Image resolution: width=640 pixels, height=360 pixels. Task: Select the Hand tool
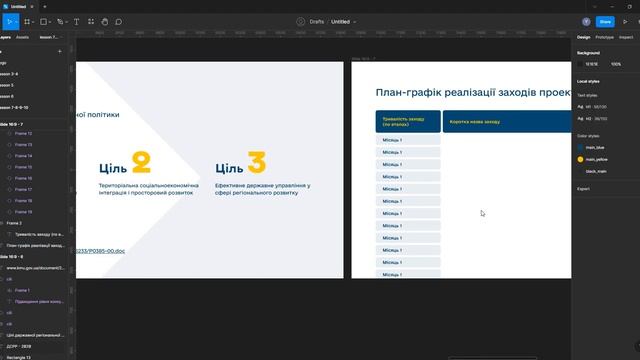pyautogui.click(x=105, y=22)
